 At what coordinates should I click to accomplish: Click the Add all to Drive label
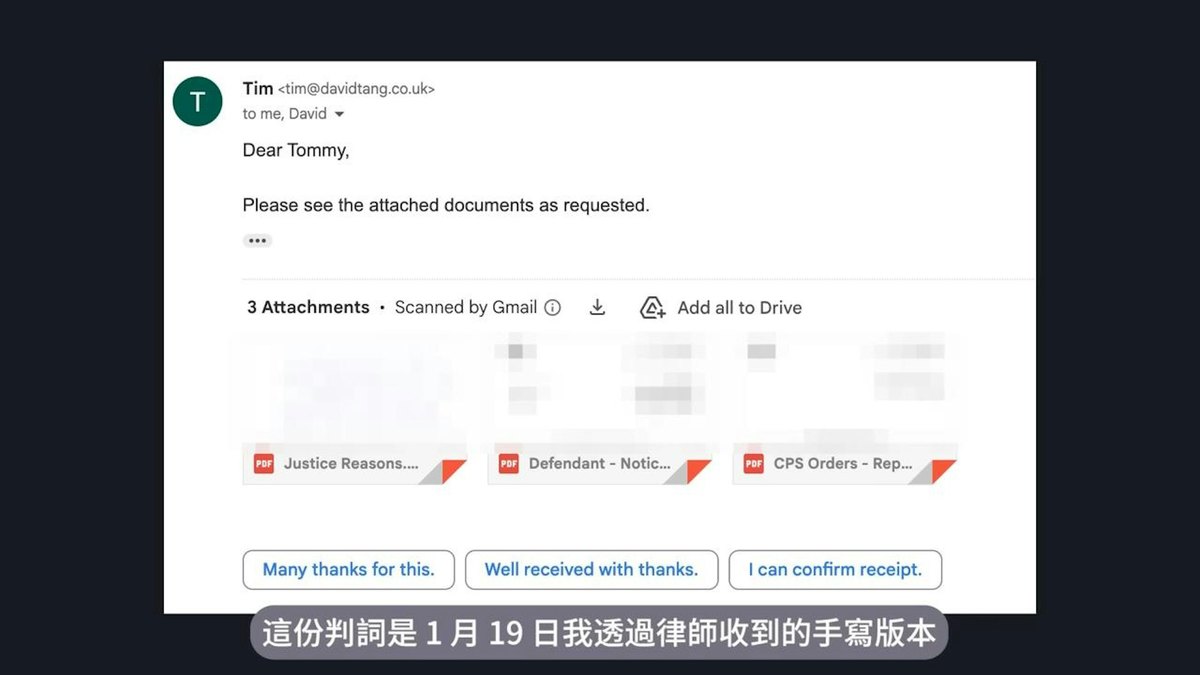coord(740,308)
